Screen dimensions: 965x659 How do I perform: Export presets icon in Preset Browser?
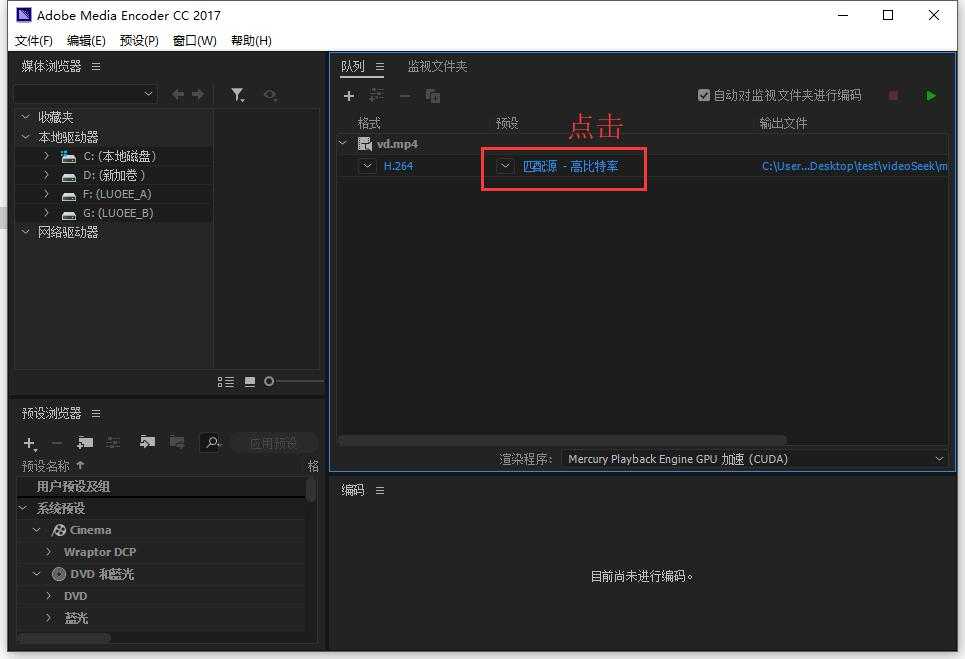[177, 442]
